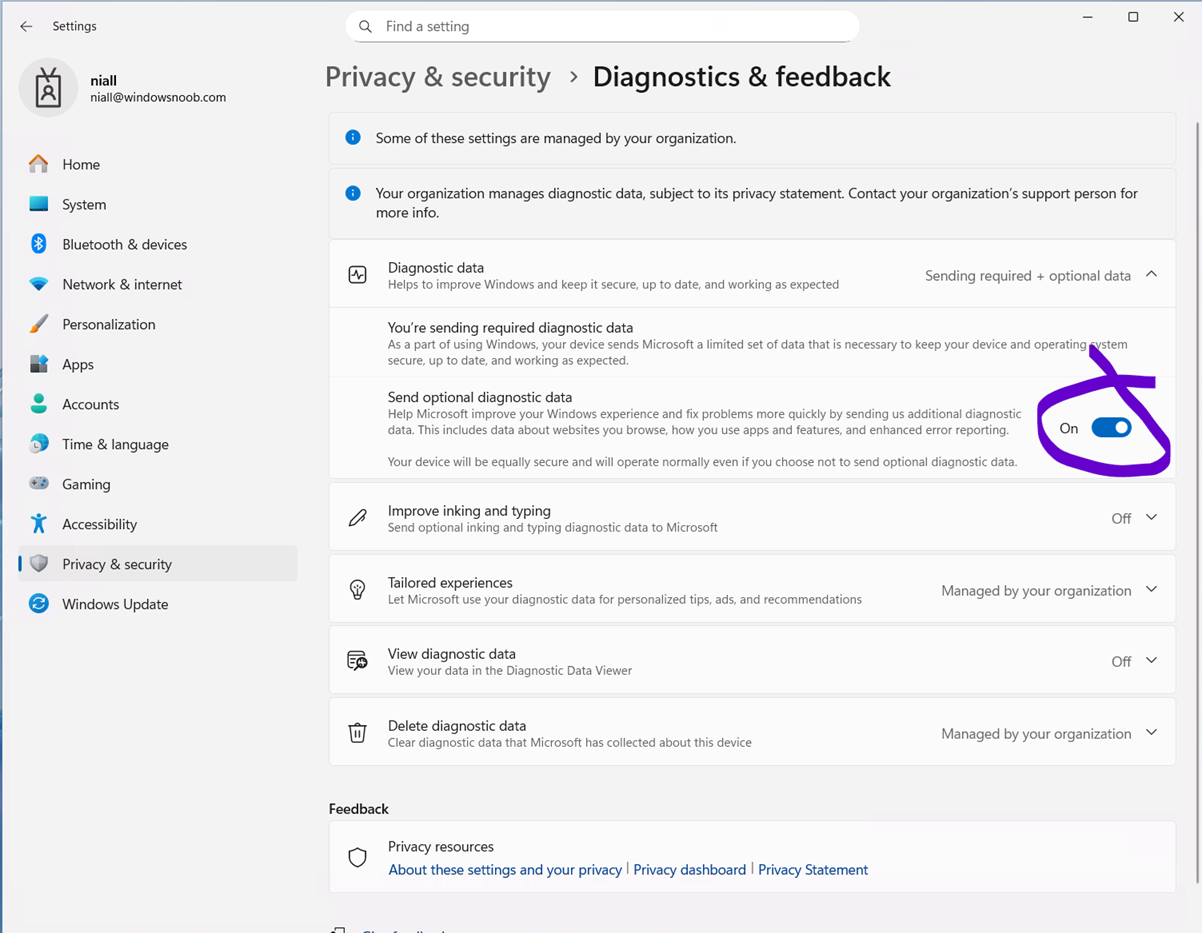Click the Personalization paintbrush icon
Image resolution: width=1202 pixels, height=933 pixels.
[x=39, y=324]
